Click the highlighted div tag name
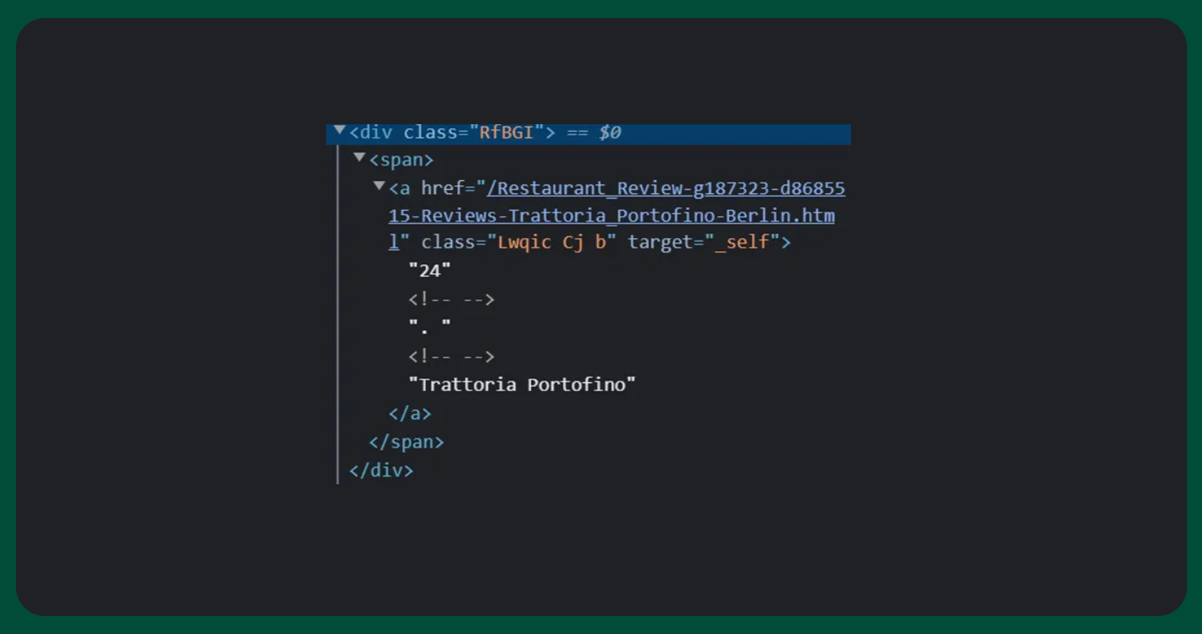 coord(374,133)
